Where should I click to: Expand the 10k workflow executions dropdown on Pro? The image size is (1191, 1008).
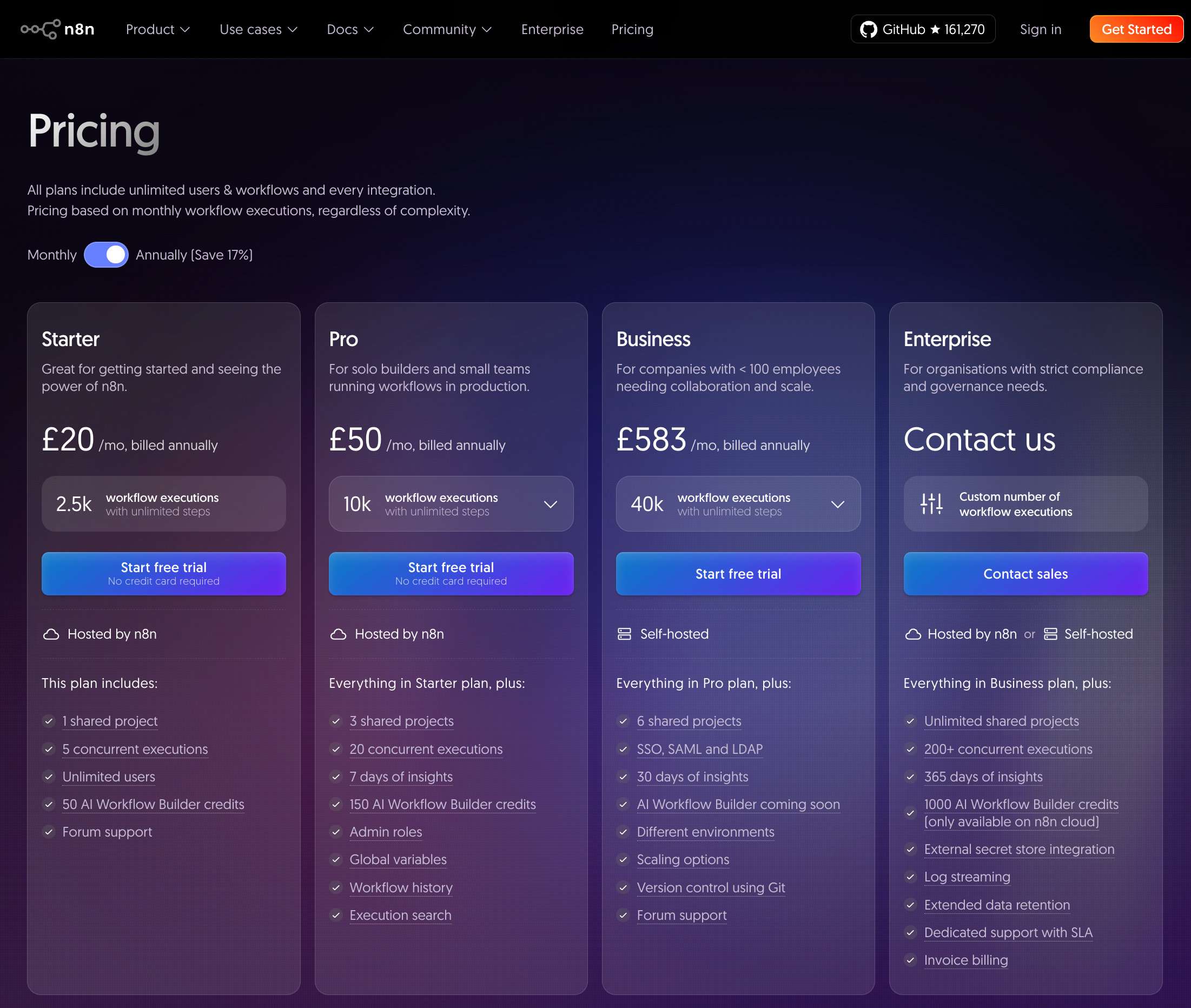tap(551, 503)
